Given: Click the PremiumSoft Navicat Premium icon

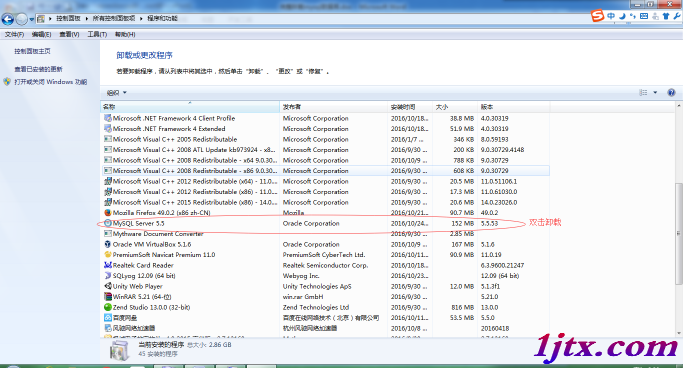Looking at the screenshot, I should click(x=108, y=254).
